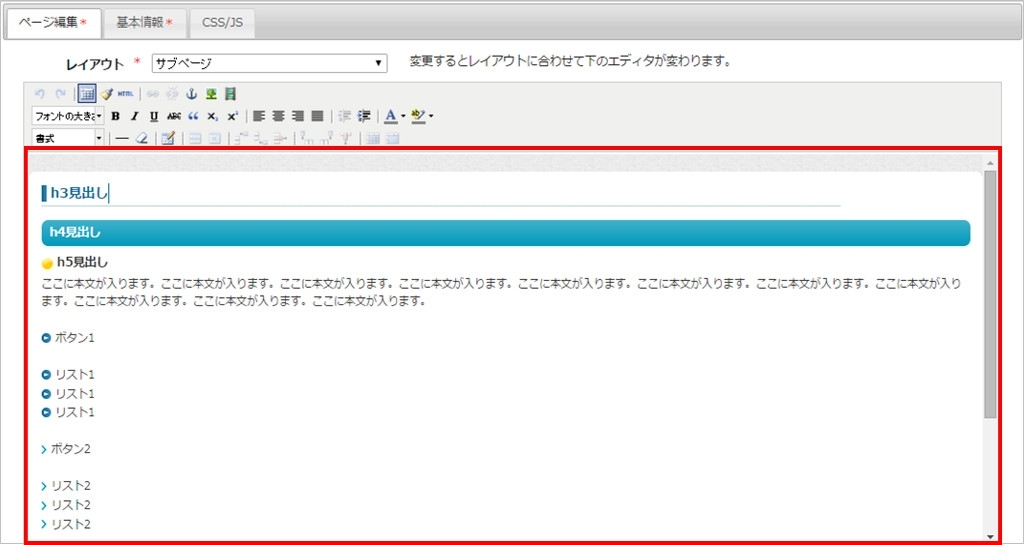Toggle bold formatting
The image size is (1024, 545).
coord(116,116)
